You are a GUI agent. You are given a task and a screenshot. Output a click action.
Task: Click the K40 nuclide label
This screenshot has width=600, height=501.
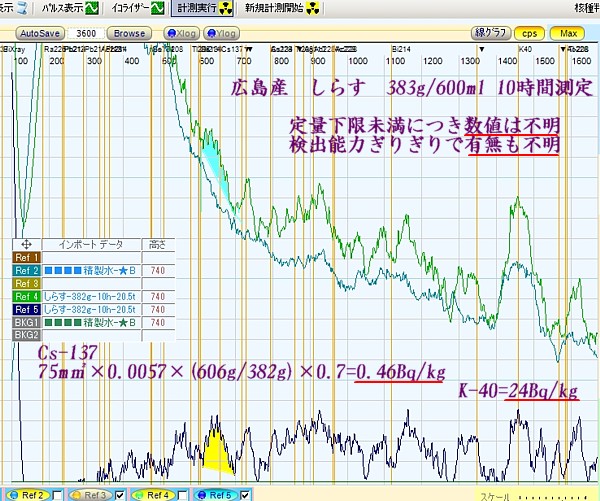(525, 49)
